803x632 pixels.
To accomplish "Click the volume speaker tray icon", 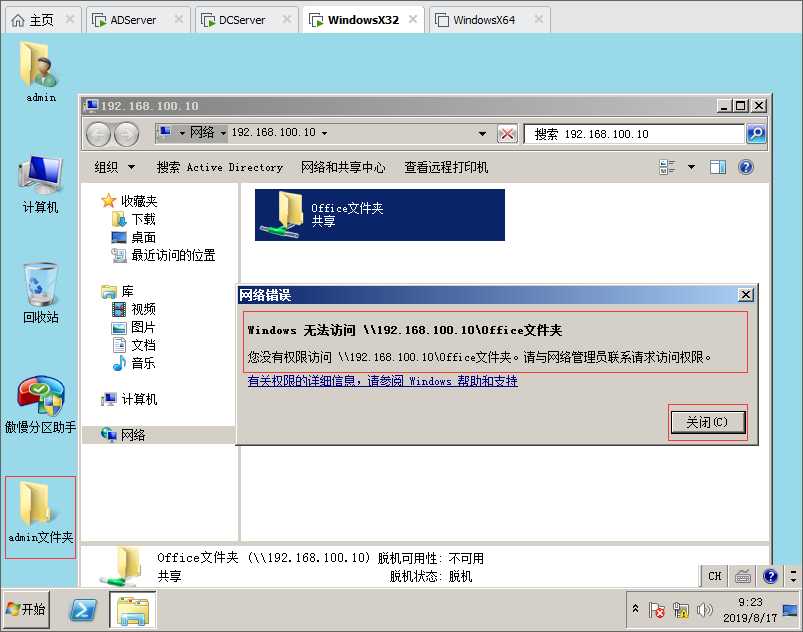I will [705, 609].
